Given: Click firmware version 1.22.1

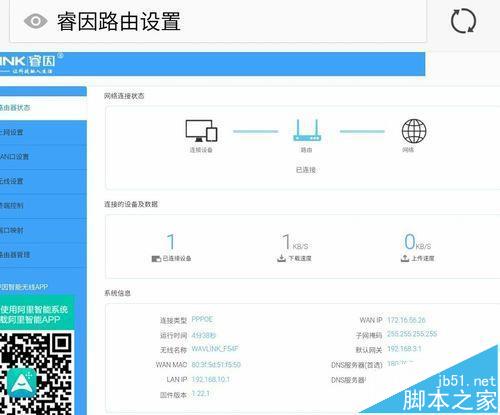Looking at the screenshot, I should coord(200,394).
